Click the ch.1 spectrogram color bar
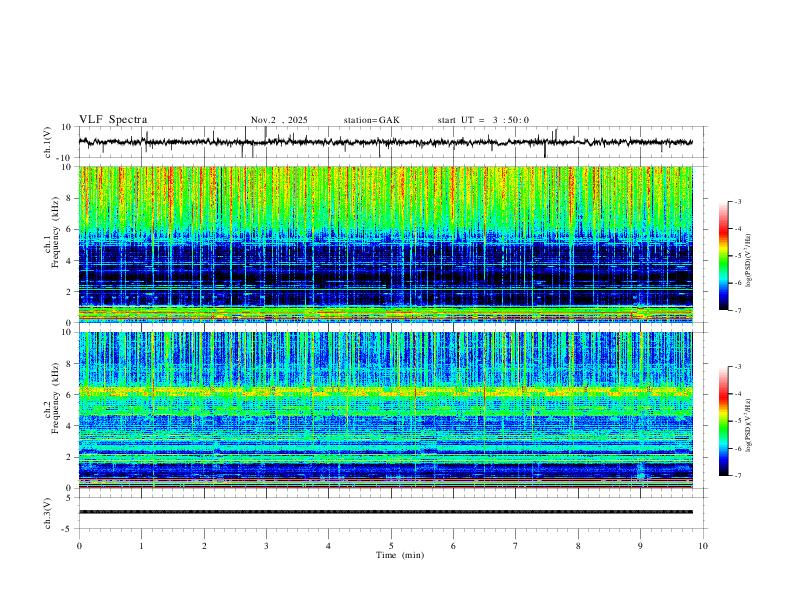The width and height of the screenshot is (792, 612). tap(723, 256)
